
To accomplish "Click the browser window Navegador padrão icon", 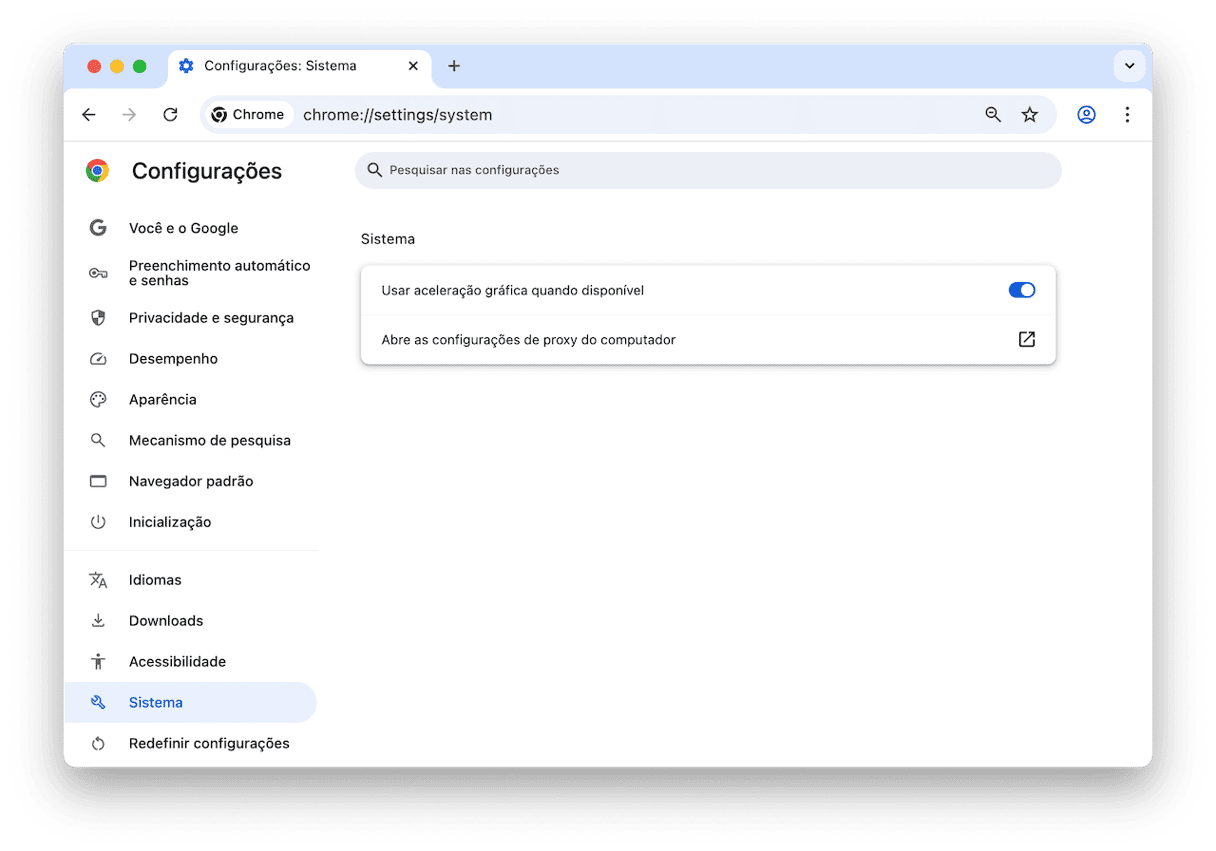I will point(98,482).
